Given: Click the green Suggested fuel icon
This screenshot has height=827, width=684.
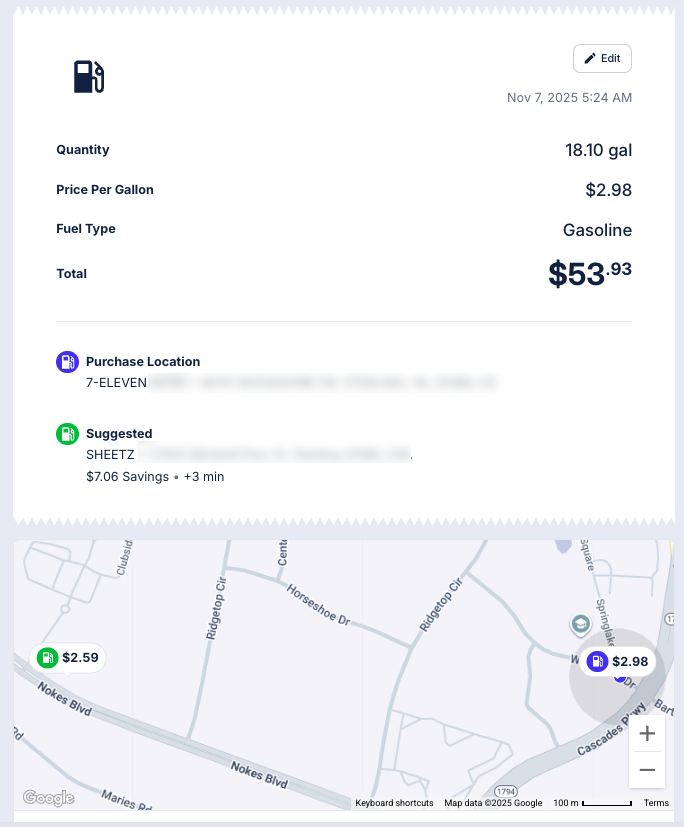Looking at the screenshot, I should point(66,434).
